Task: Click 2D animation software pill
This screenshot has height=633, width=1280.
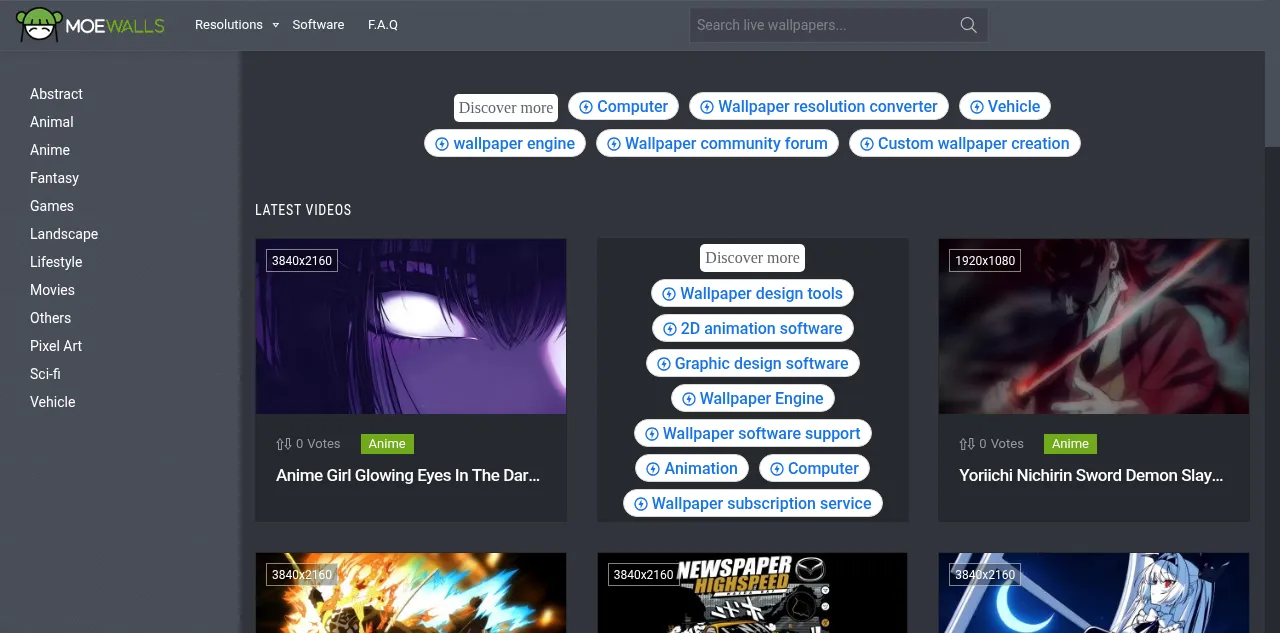Action: [752, 328]
